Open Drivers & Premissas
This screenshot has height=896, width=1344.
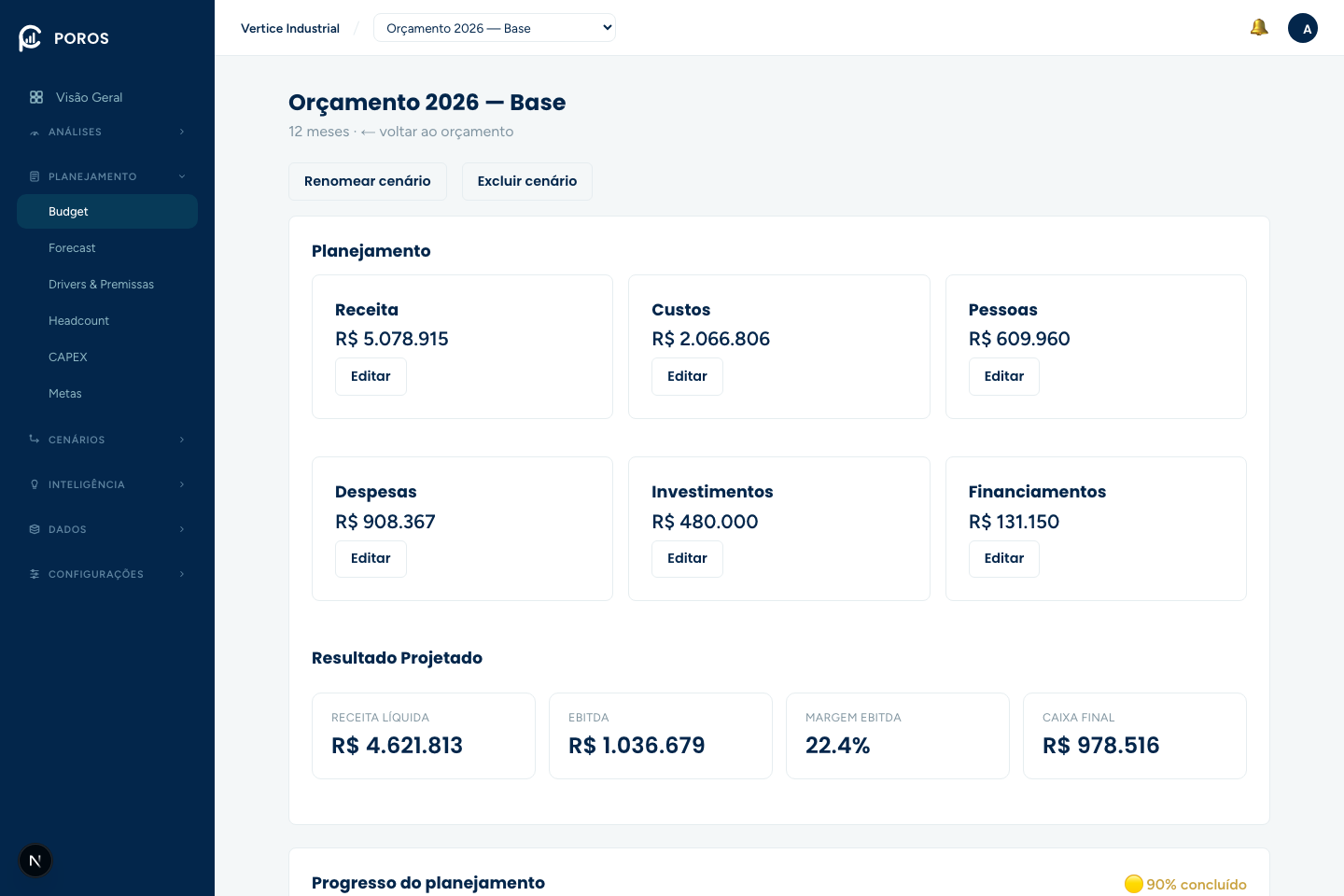107,285
